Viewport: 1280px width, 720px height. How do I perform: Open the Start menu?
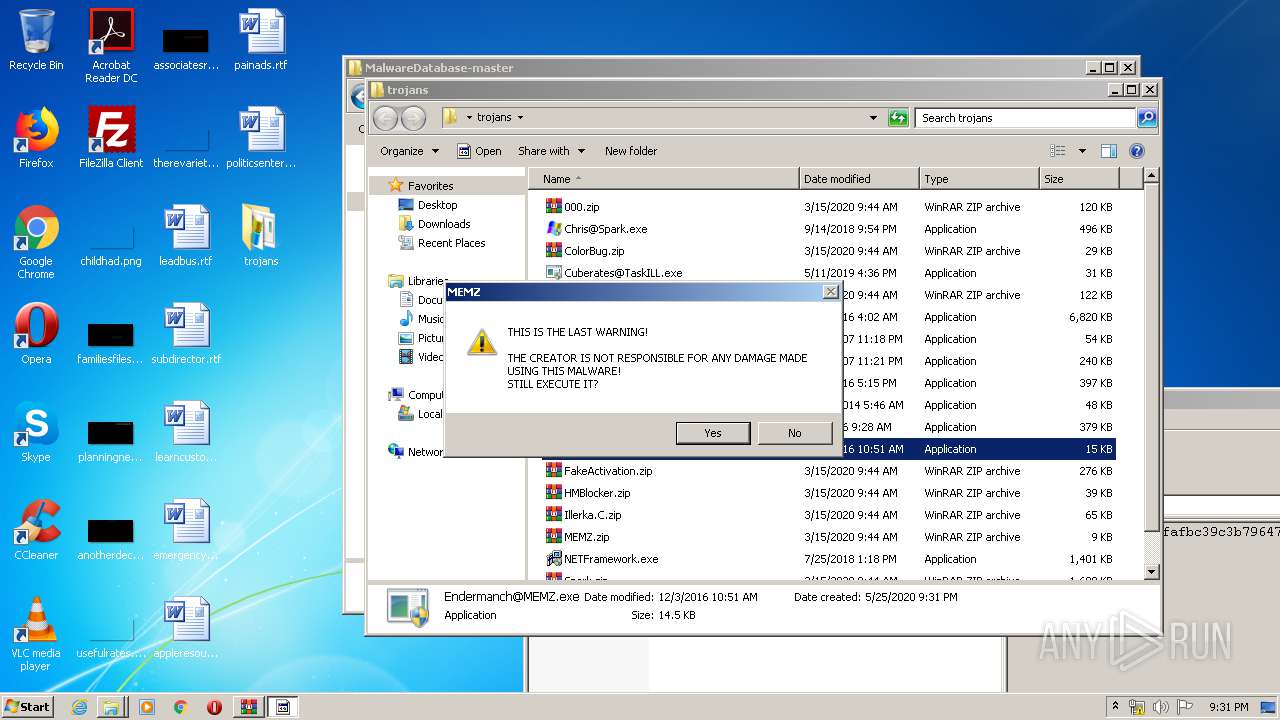pos(28,706)
